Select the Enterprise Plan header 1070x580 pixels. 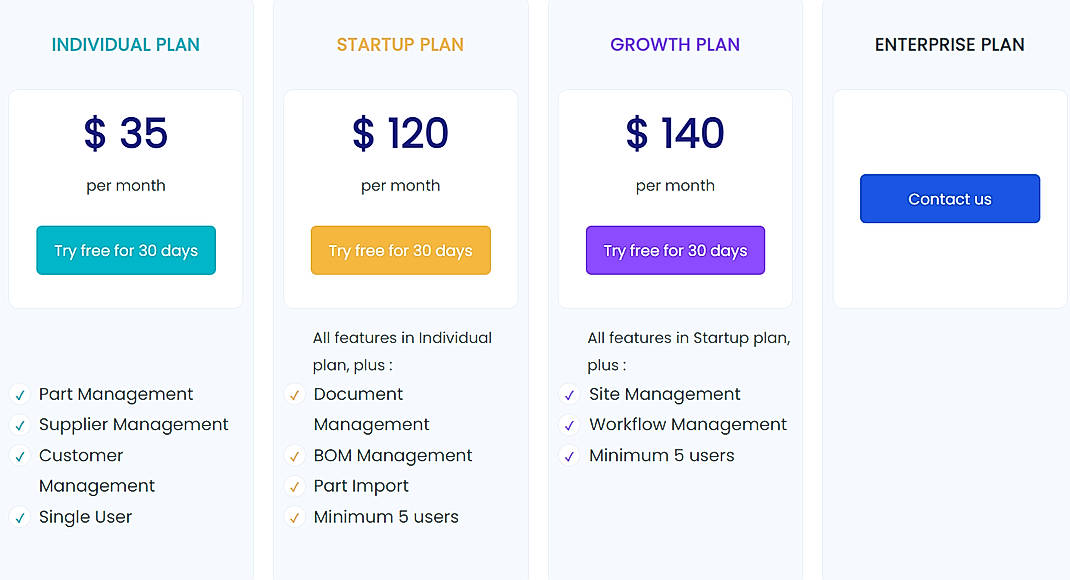[949, 44]
